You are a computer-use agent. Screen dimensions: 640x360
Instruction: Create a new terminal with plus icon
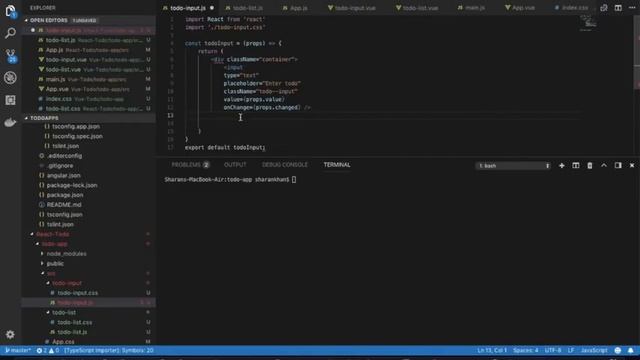[562, 165]
